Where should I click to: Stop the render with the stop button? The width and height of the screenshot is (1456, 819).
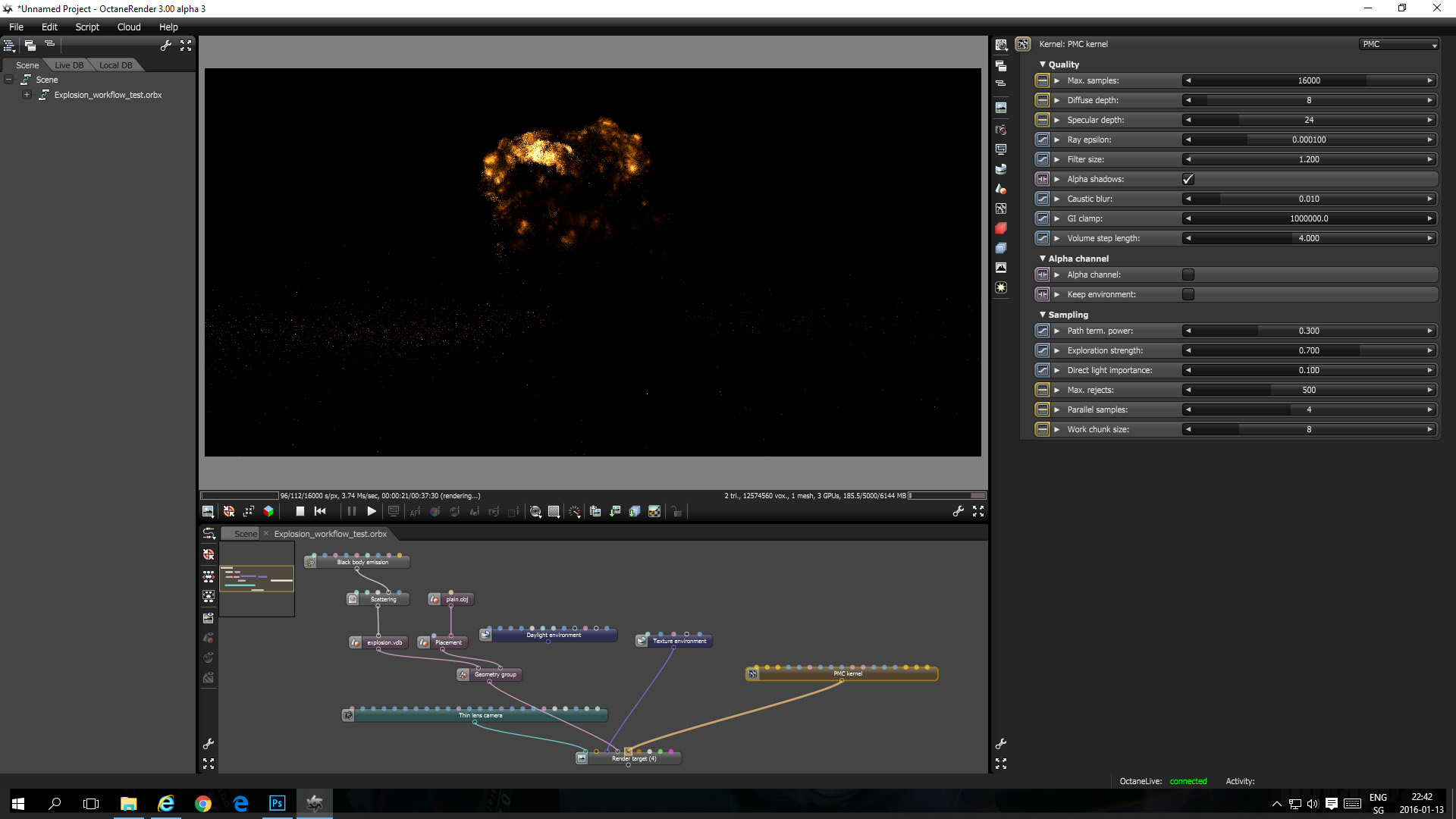point(300,512)
